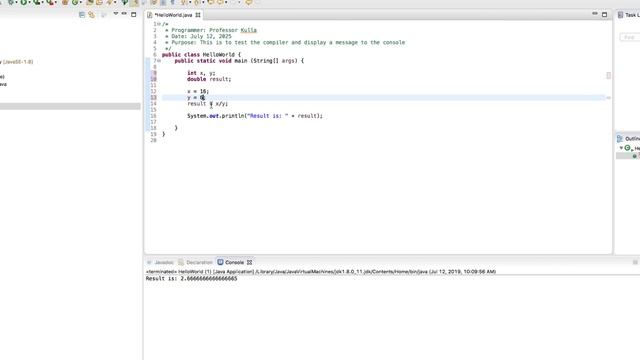The image size is (640, 360).
Task: Click the 'int x, y;' declaration line
Action: 201,73
